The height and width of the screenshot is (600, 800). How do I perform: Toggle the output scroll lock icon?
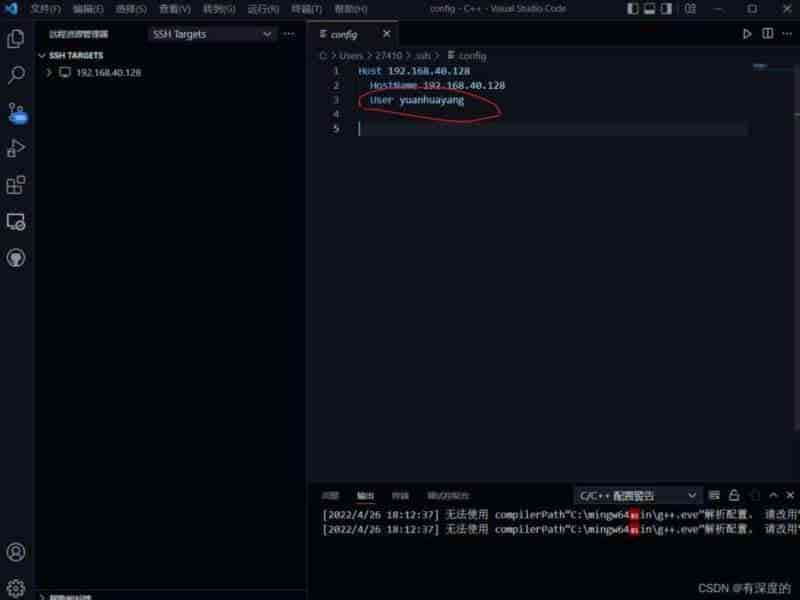click(734, 495)
